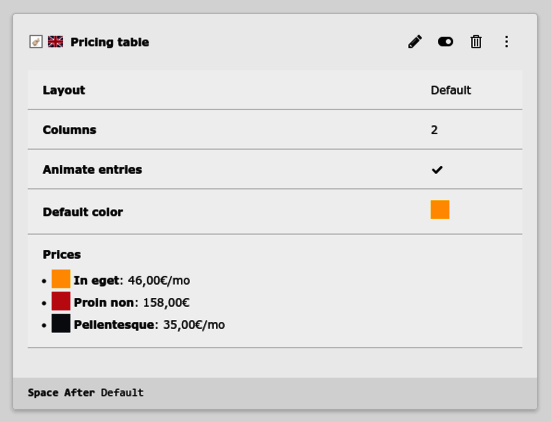Click the Columns value 2
Image resolution: width=551 pixels, height=422 pixels.
[434, 130]
